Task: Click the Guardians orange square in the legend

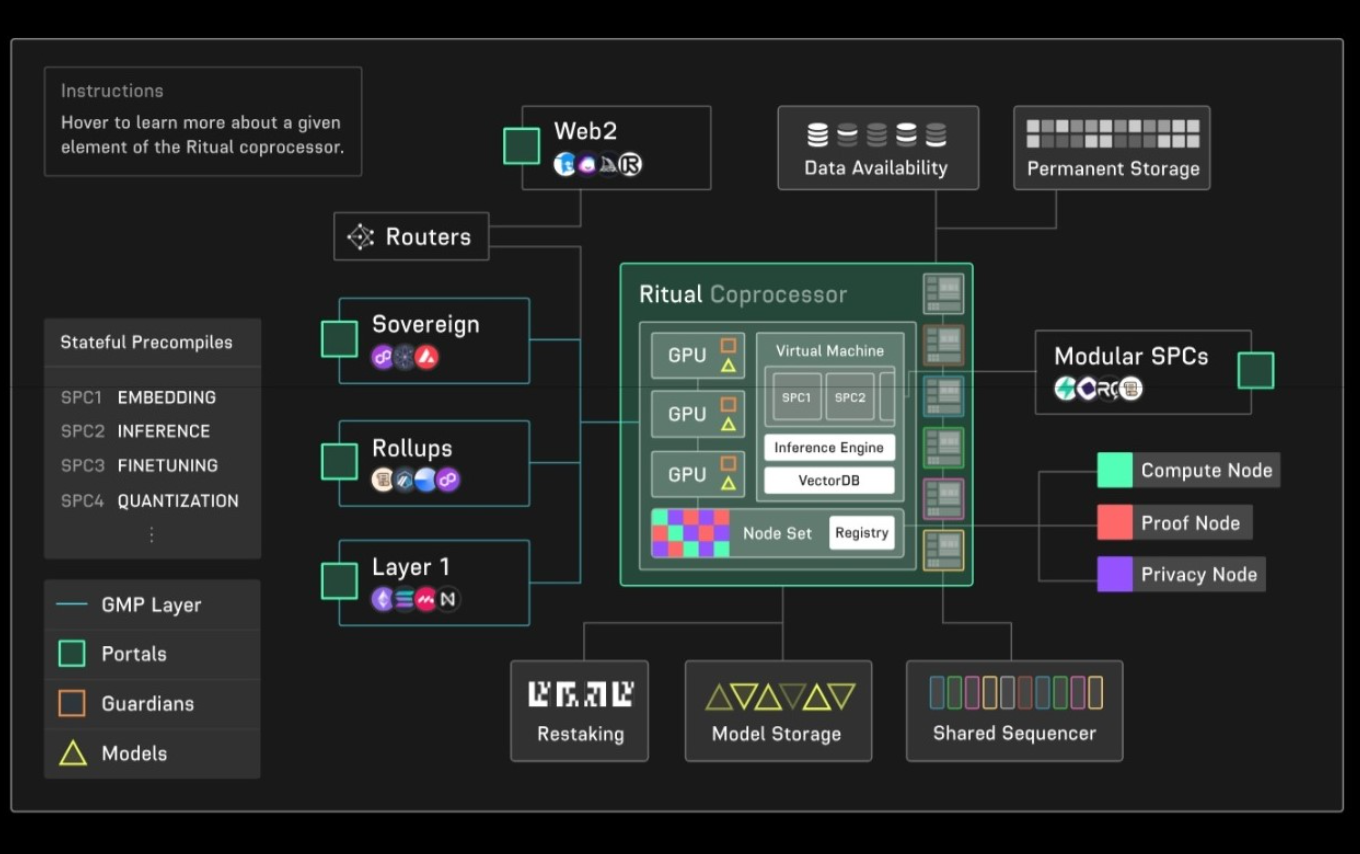Action: click(72, 704)
